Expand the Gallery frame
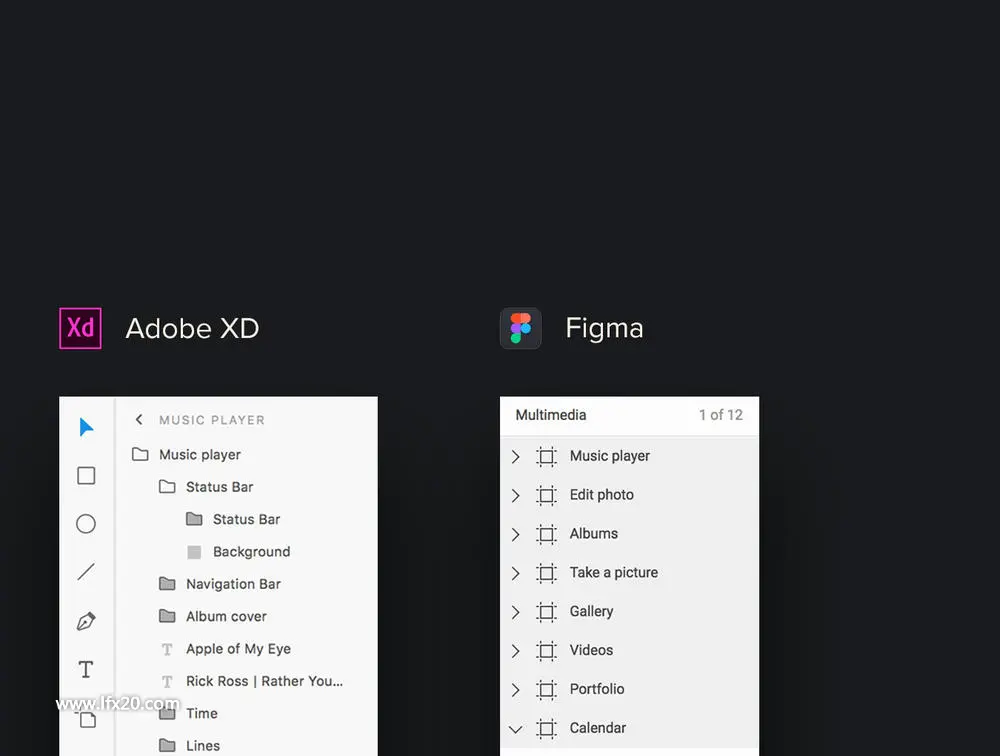 pyautogui.click(x=516, y=612)
